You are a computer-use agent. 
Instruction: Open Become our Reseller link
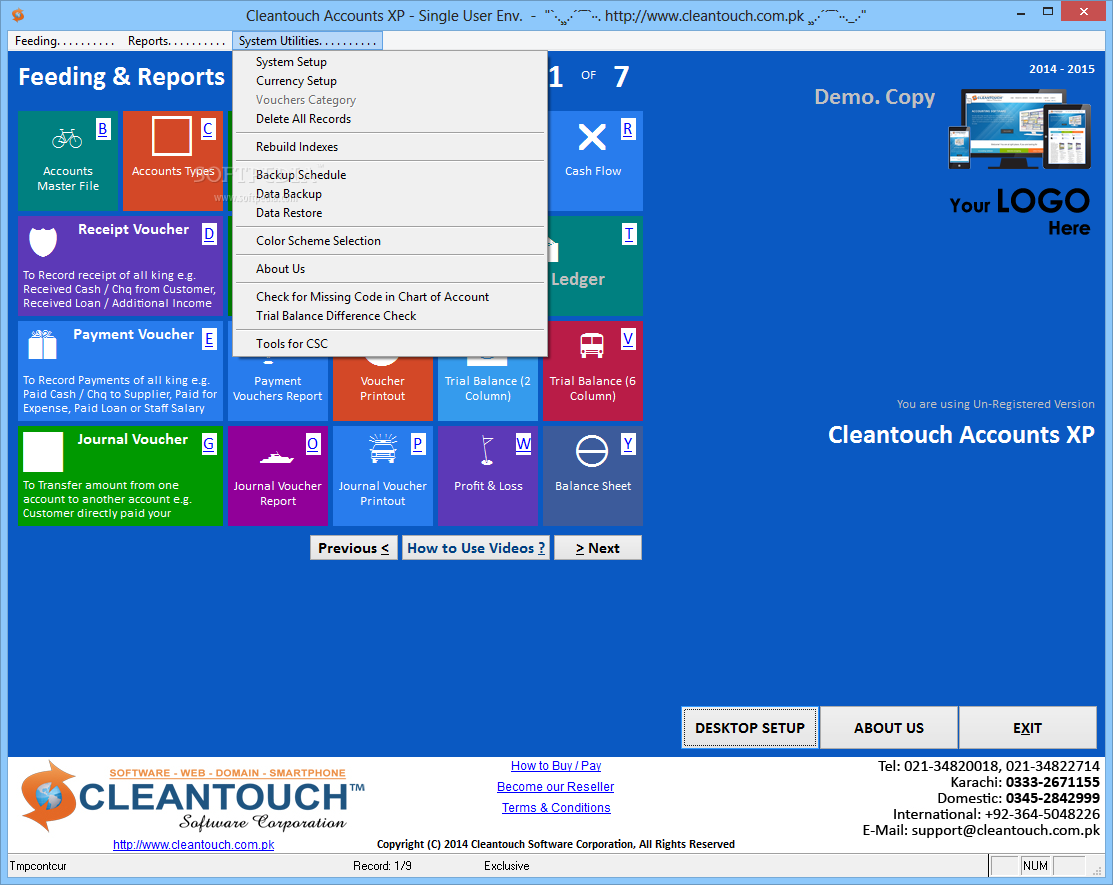556,786
